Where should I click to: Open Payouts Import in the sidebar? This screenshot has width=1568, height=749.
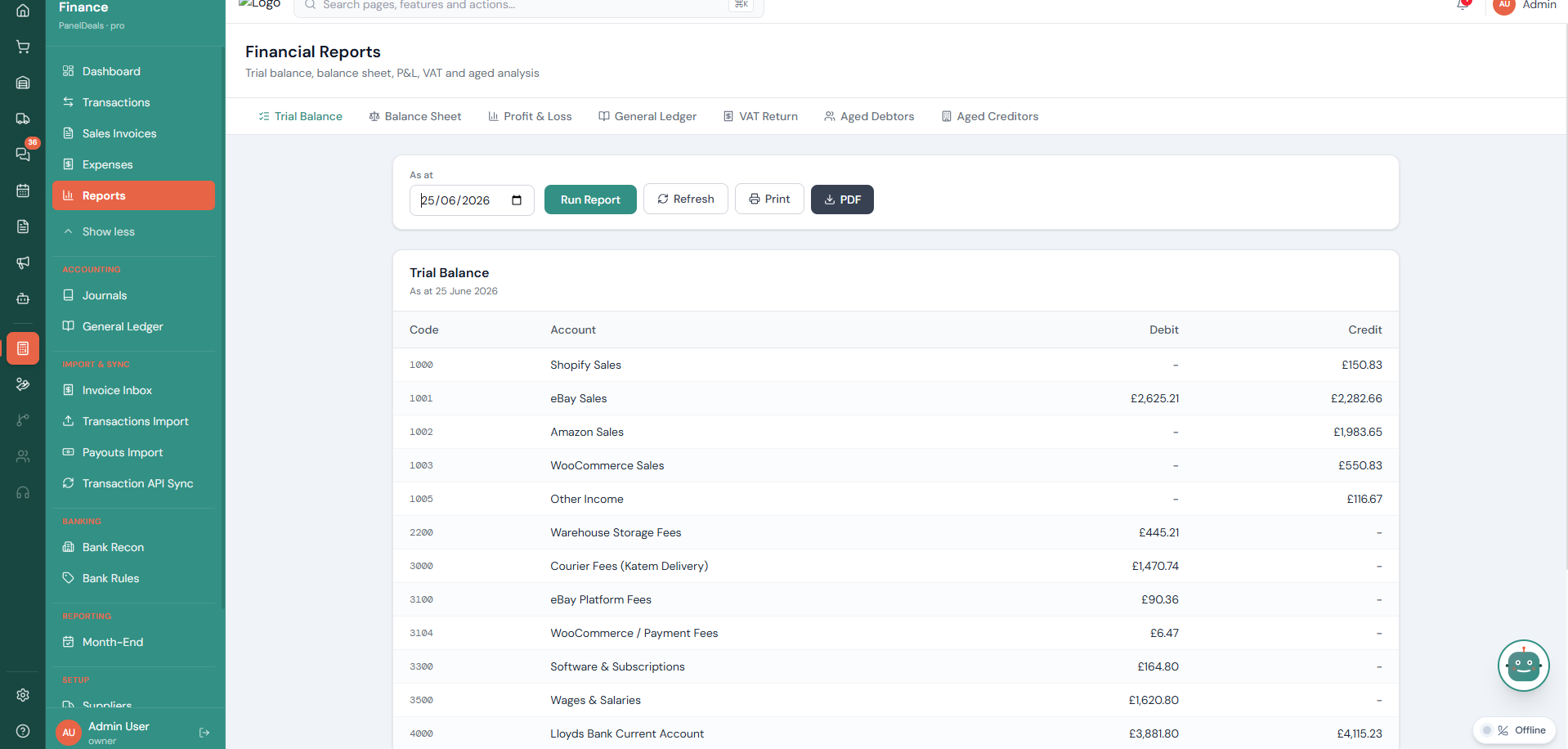pyautogui.click(x=133, y=452)
